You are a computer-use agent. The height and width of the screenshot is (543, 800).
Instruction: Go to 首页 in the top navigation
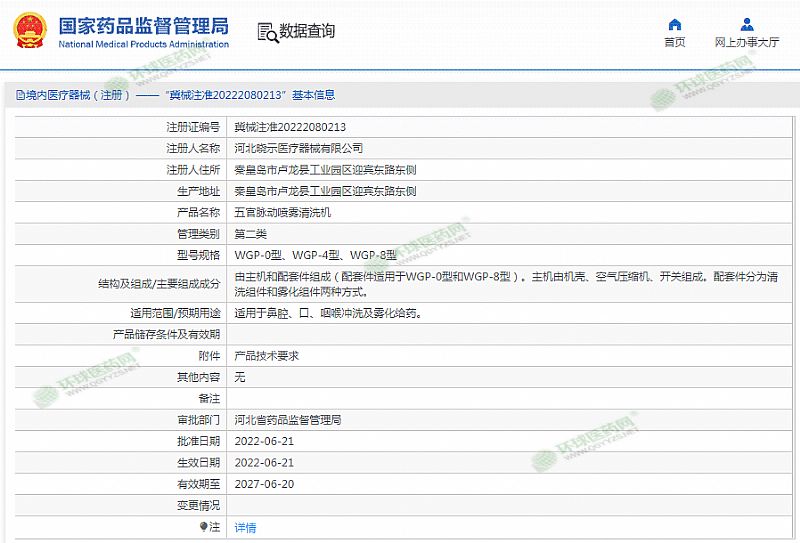(675, 42)
